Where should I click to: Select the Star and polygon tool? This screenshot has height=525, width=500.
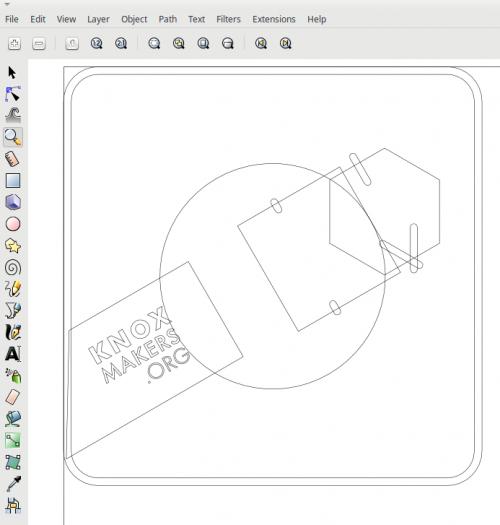tap(13, 246)
